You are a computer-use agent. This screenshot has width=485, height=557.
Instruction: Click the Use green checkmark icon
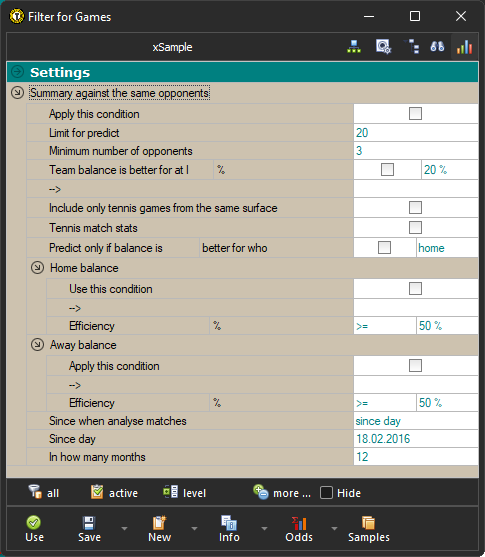coord(34,523)
